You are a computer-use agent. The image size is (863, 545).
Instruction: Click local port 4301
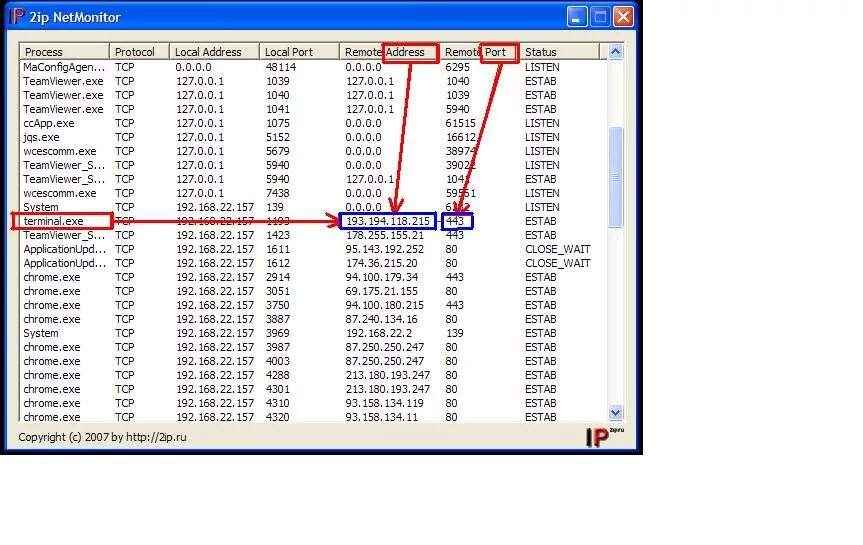tap(277, 389)
